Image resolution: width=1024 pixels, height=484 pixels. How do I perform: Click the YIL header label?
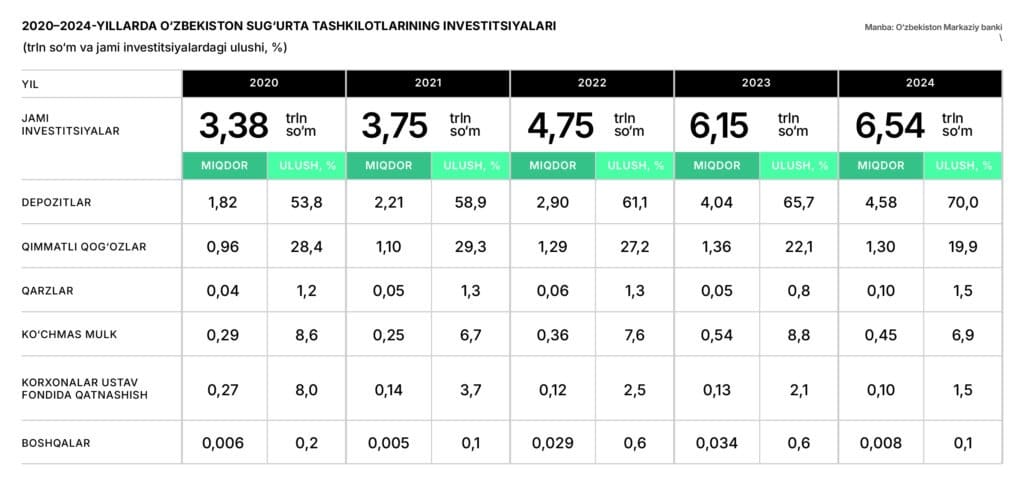click(x=29, y=84)
